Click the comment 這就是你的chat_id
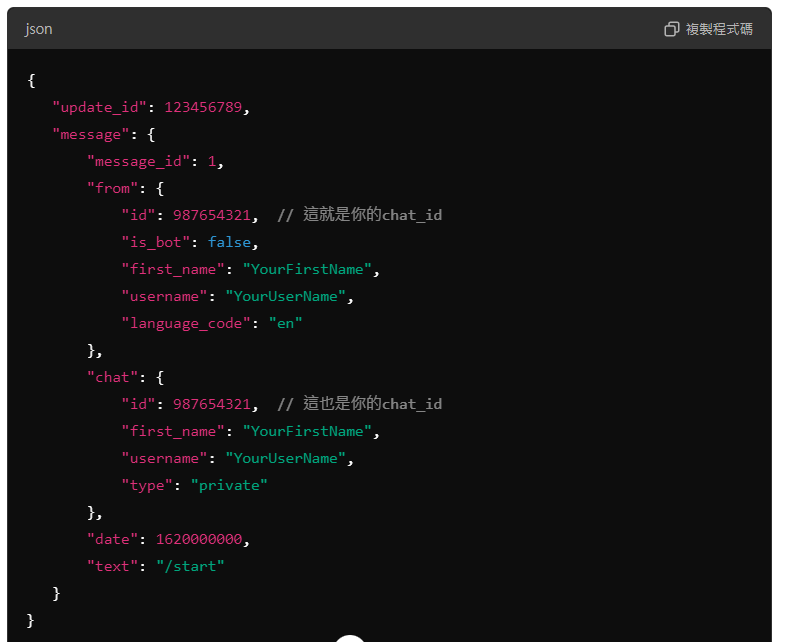This screenshot has width=785, height=642. click(x=359, y=215)
